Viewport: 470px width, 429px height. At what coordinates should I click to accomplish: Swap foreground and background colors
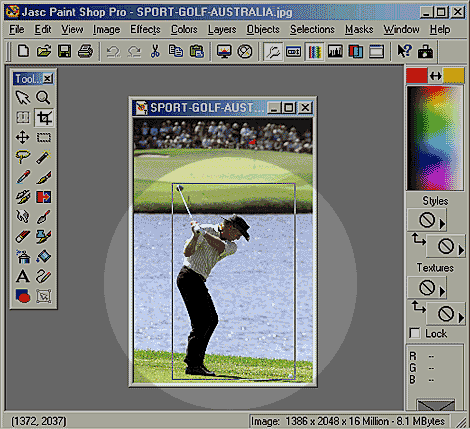[436, 76]
